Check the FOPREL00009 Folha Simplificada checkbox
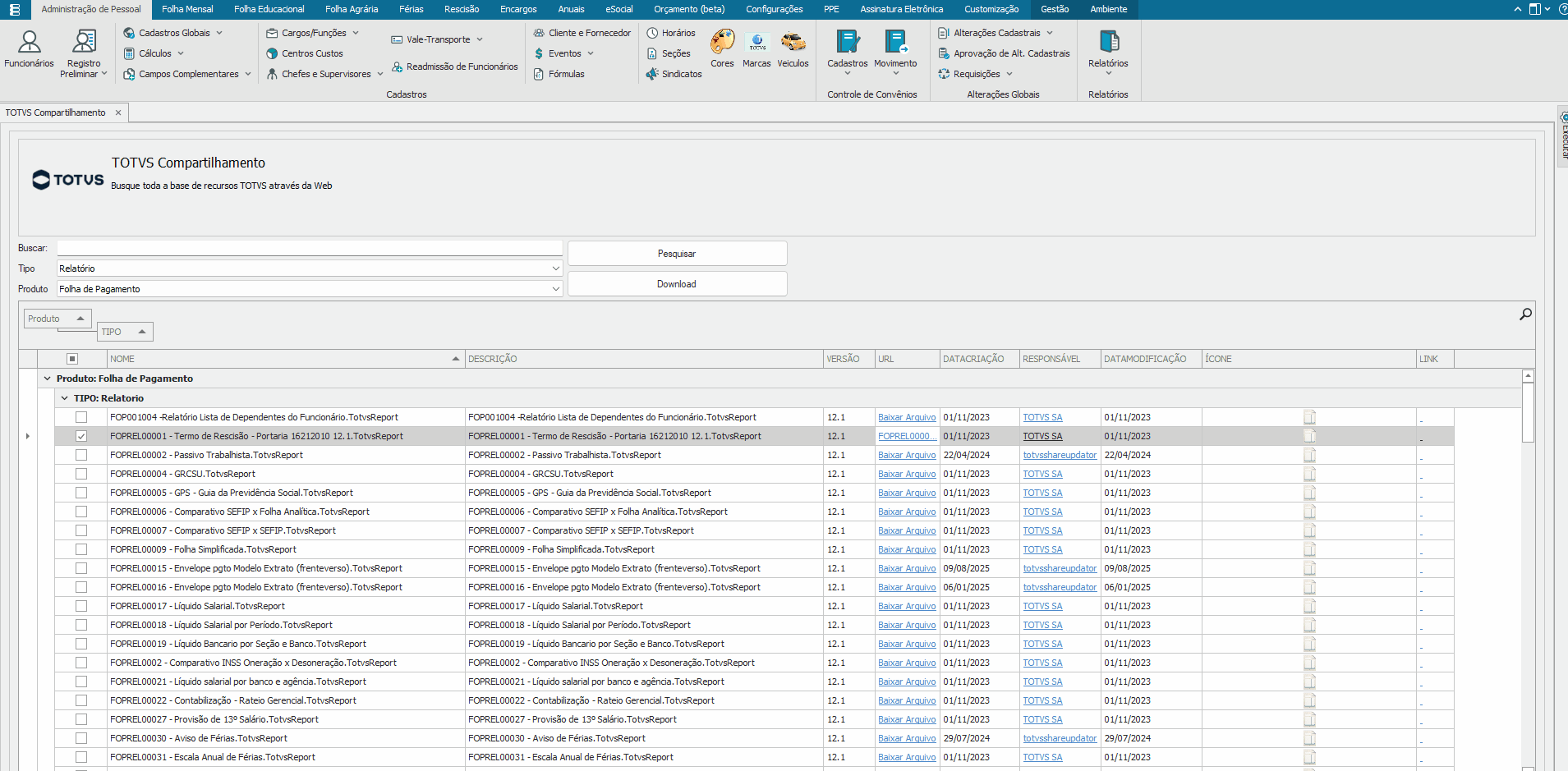1568x771 pixels. point(81,549)
